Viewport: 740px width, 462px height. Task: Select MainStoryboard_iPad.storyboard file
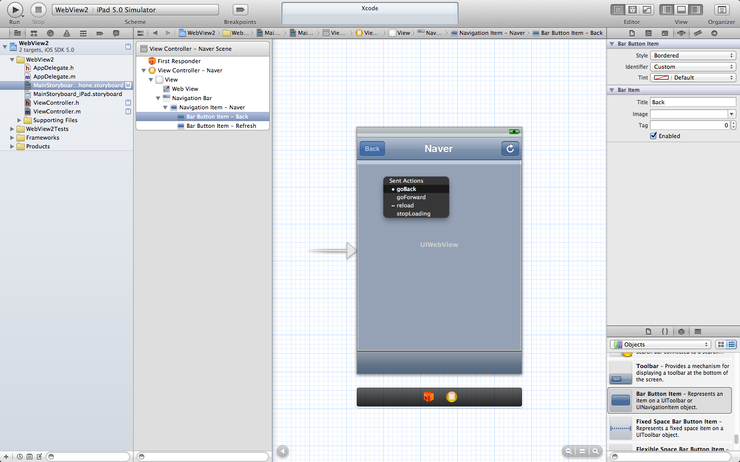click(77, 94)
